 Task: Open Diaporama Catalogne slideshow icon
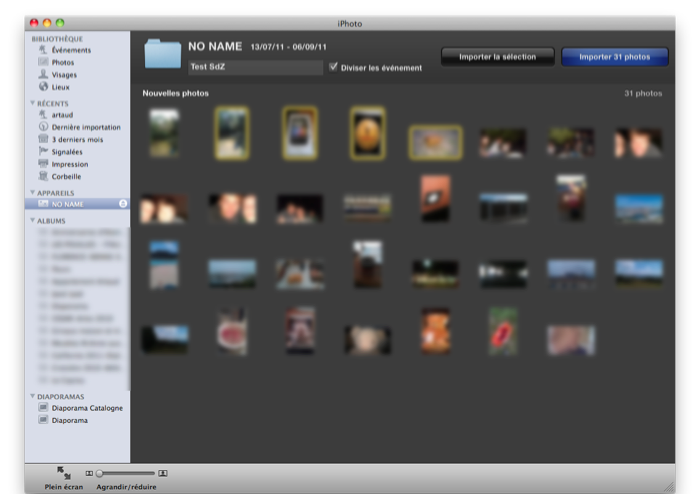(43, 407)
